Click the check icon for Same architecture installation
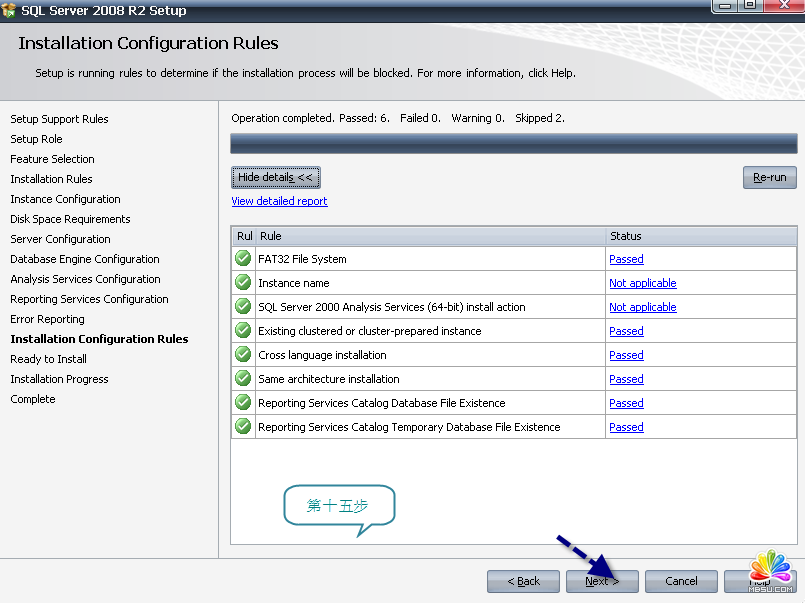 click(242, 379)
